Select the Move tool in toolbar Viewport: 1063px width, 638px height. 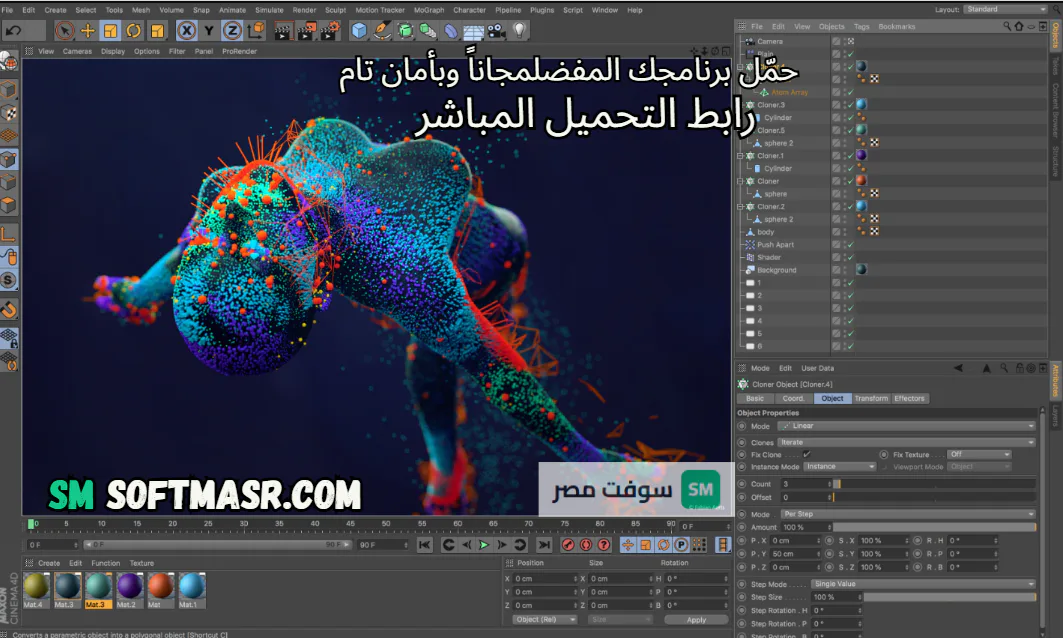pos(87,31)
